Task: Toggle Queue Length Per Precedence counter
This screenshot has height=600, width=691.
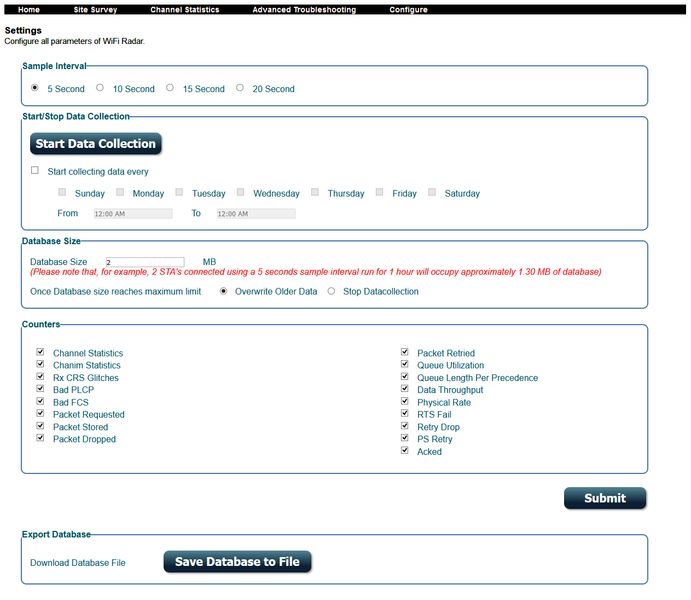Action: pos(405,376)
